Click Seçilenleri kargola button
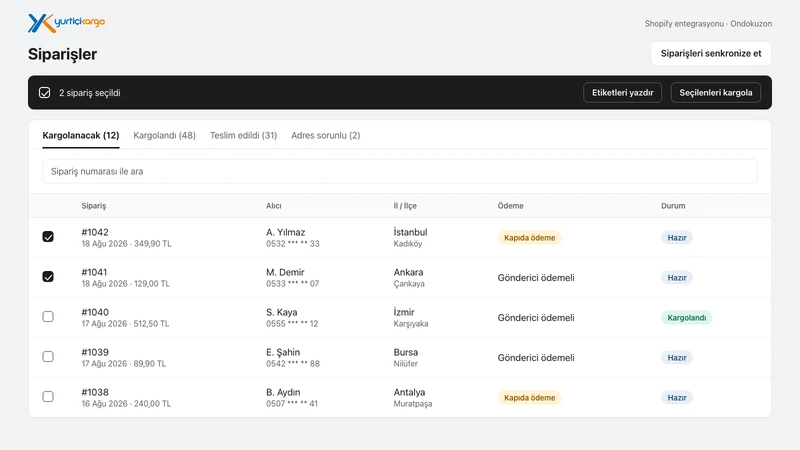Viewport: 800px width, 450px height. coord(715,93)
